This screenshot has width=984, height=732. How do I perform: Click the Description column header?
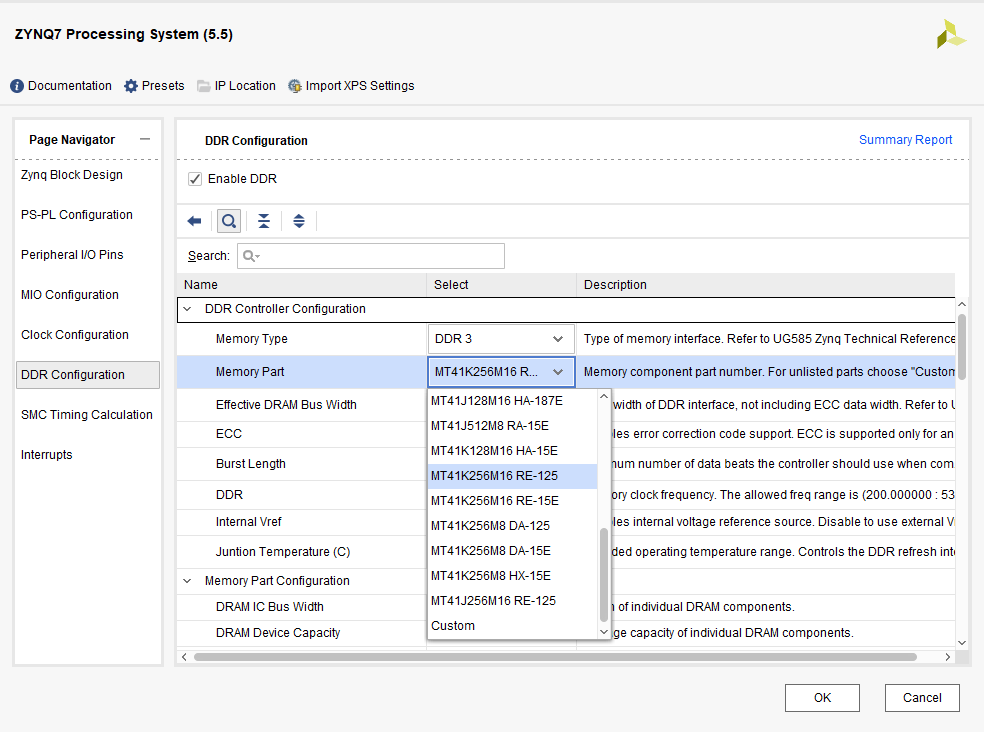(766, 285)
